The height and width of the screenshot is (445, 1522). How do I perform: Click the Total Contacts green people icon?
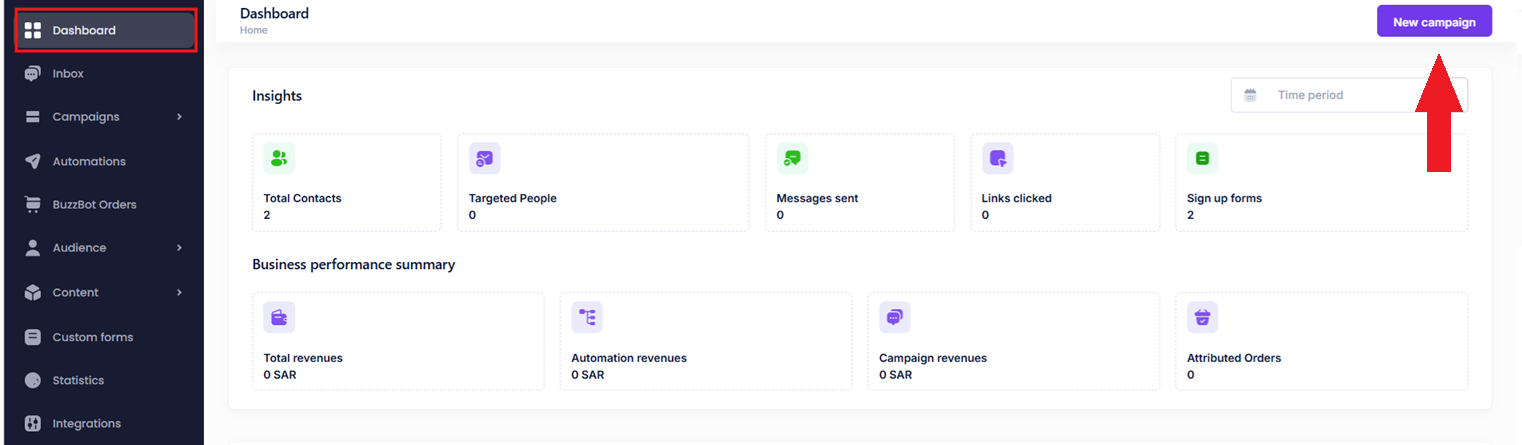[x=279, y=158]
